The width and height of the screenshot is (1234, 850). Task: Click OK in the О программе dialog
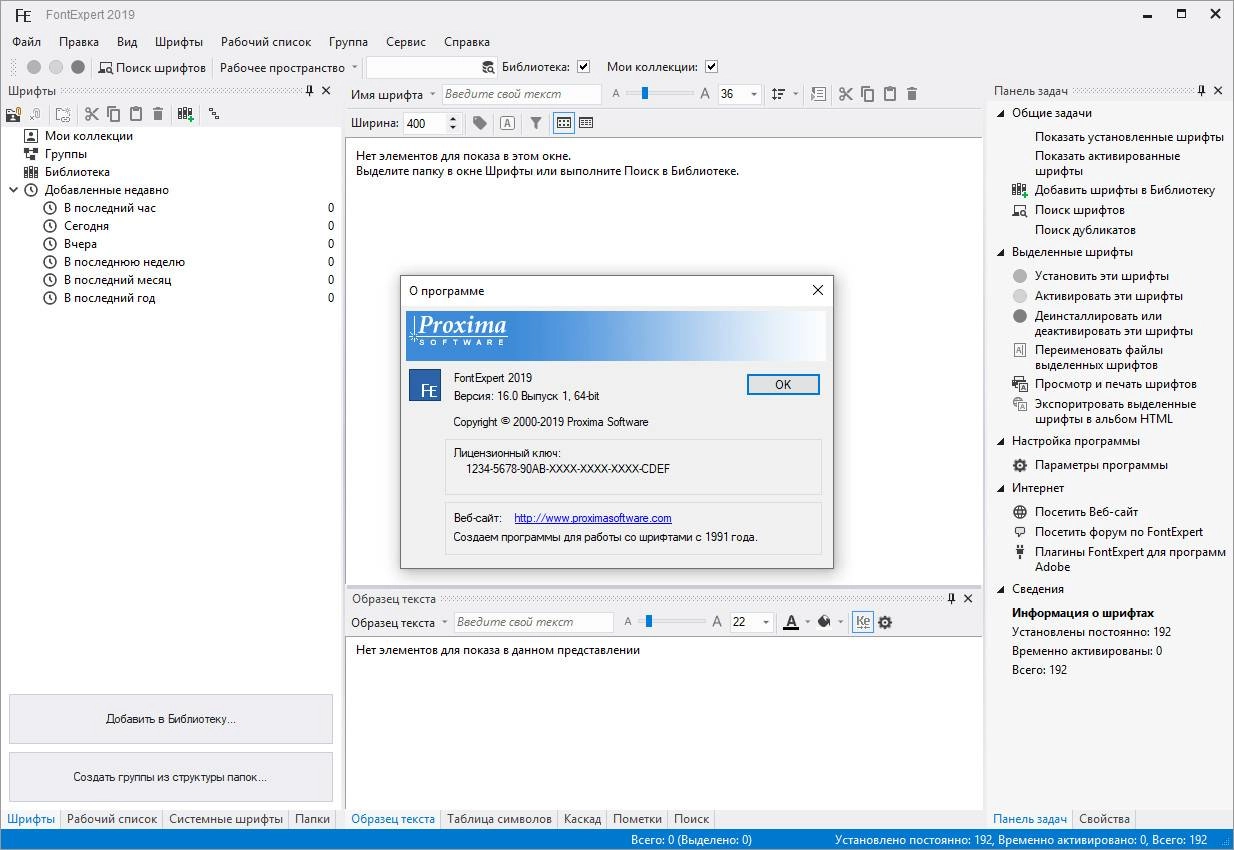[783, 384]
